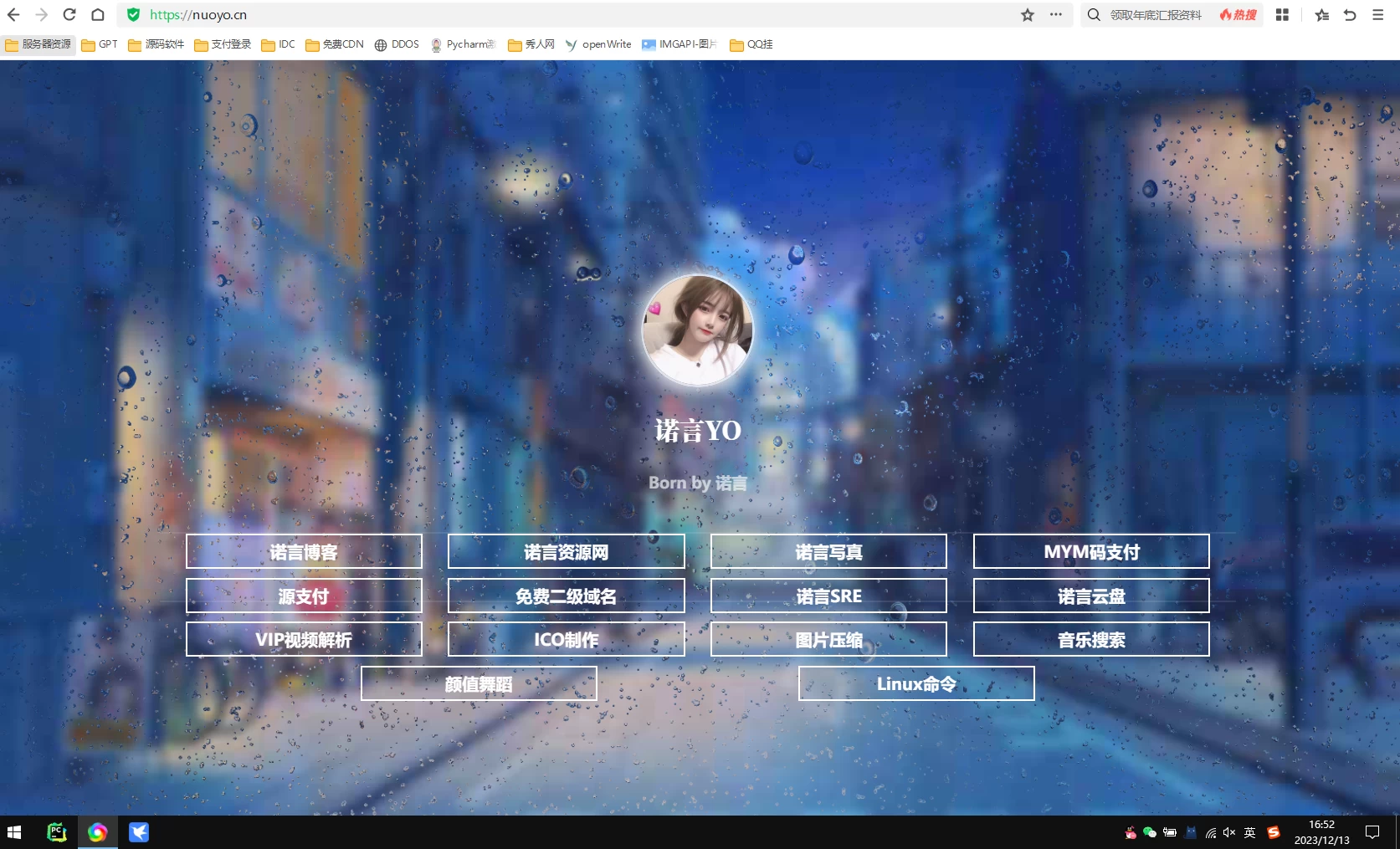Screen dimensions: 1400x849
Task: Open the Windows Start menu
Action: coord(13,831)
